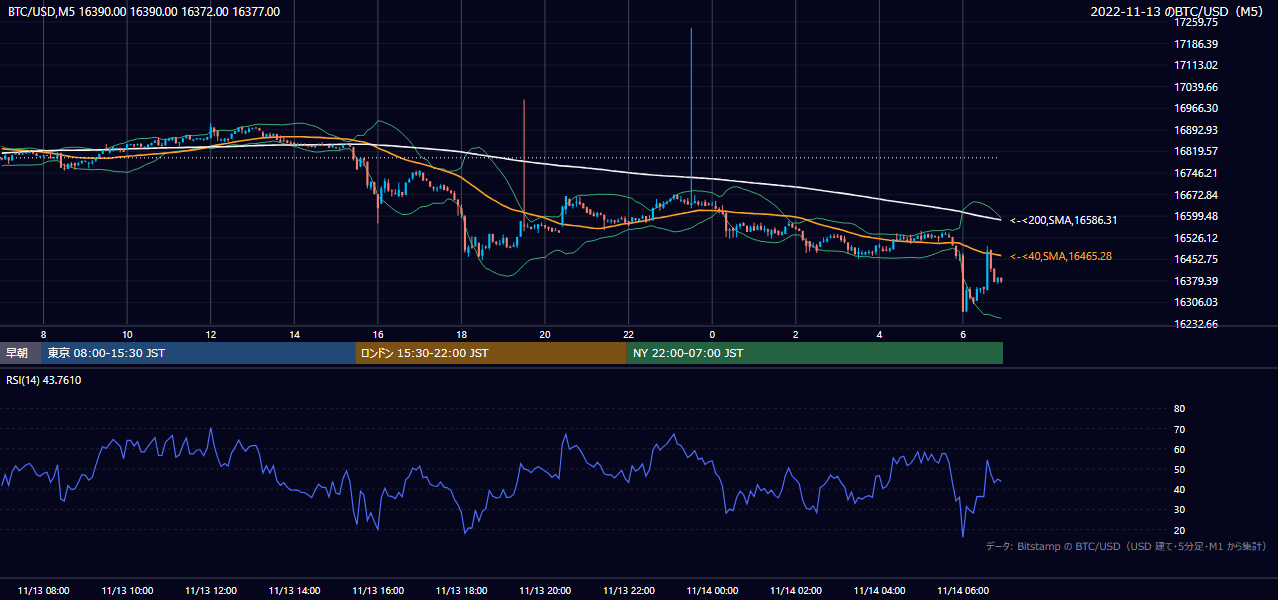Click hour label 16 under price chart
Image resolution: width=1278 pixels, height=600 pixels.
pos(378,334)
